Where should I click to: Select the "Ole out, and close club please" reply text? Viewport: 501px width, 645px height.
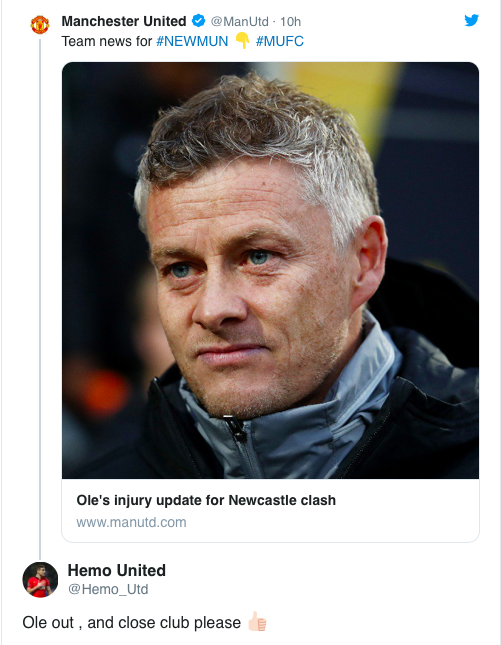pyautogui.click(x=132, y=622)
